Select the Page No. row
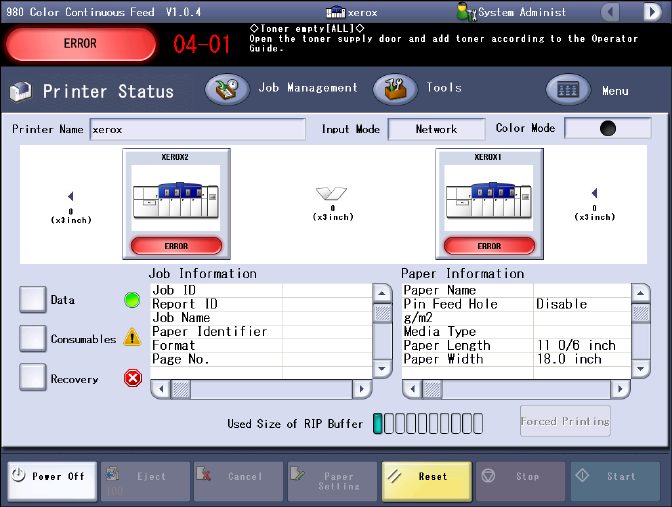 pyautogui.click(x=261, y=359)
